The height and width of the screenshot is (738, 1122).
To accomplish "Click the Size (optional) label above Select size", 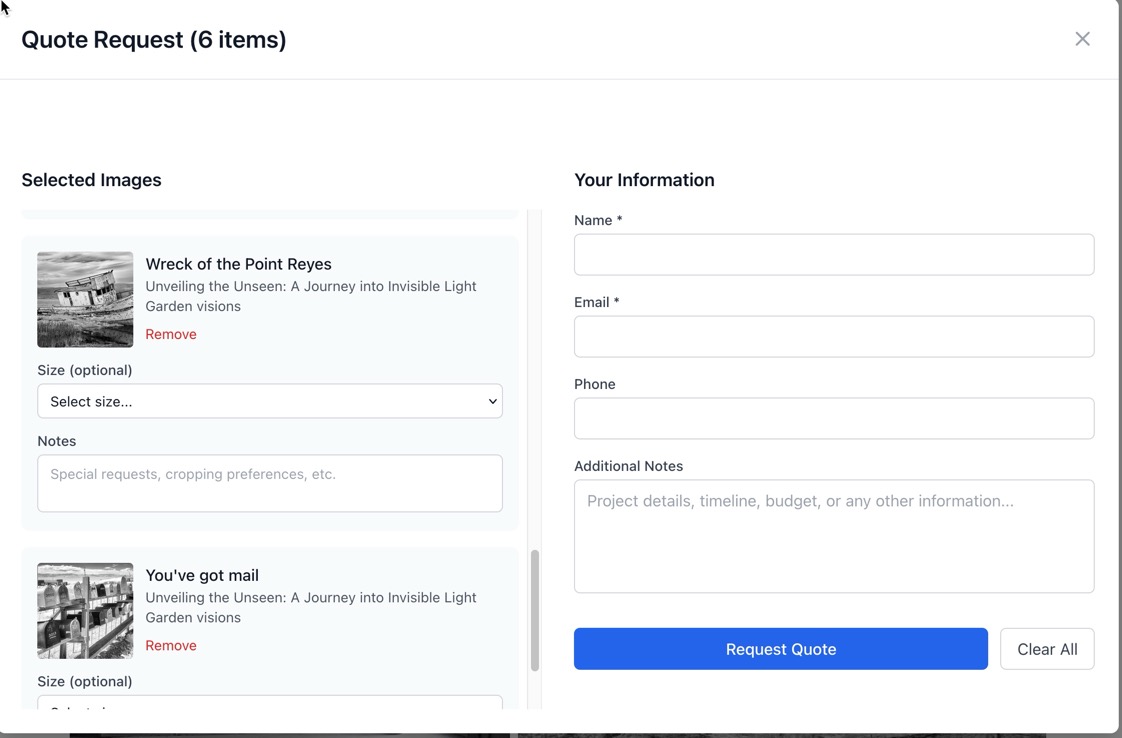I will [x=85, y=370].
